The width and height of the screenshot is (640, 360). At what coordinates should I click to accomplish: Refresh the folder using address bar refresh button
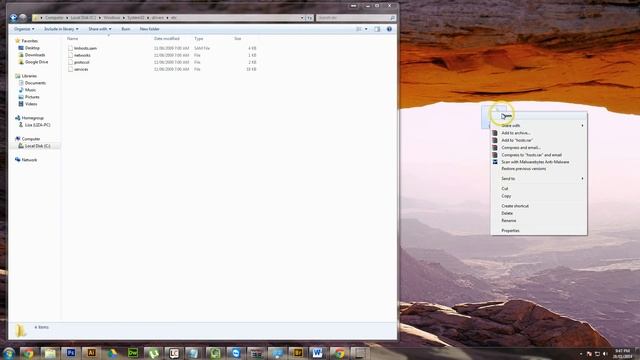pyautogui.click(x=310, y=18)
